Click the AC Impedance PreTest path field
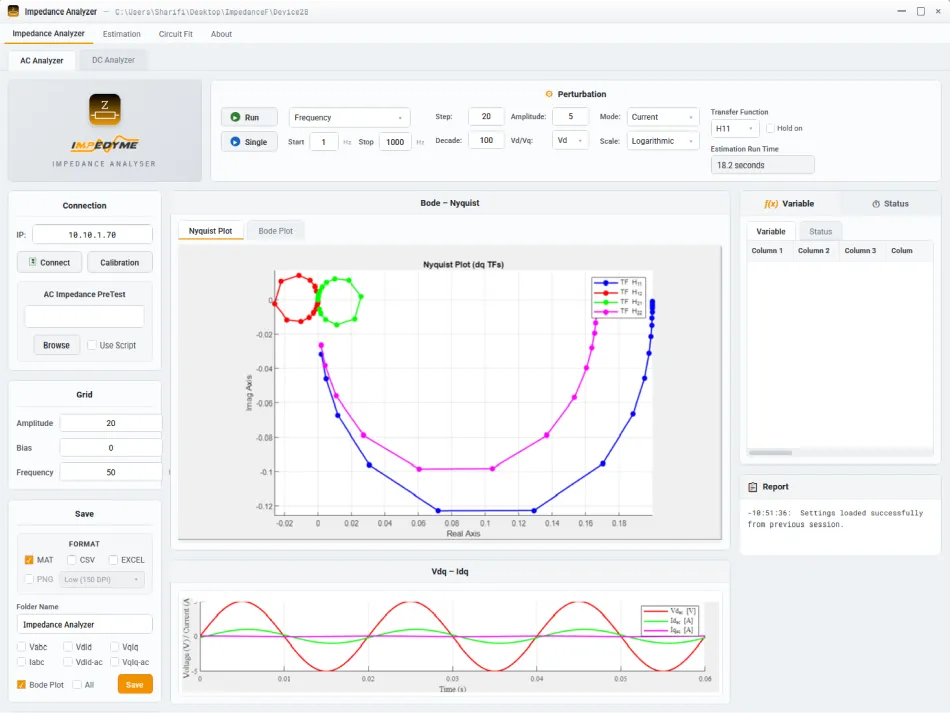 [x=84, y=316]
